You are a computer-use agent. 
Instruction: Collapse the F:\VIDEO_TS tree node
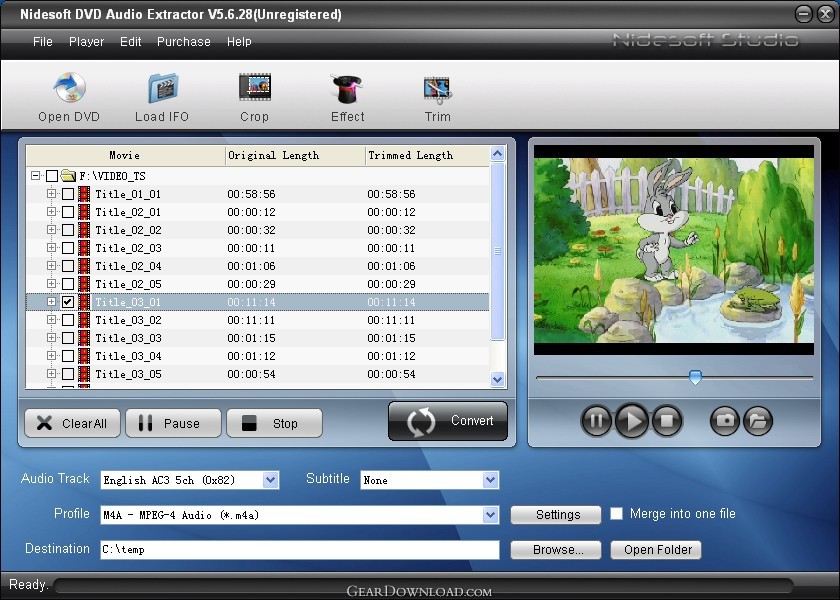tap(35, 176)
